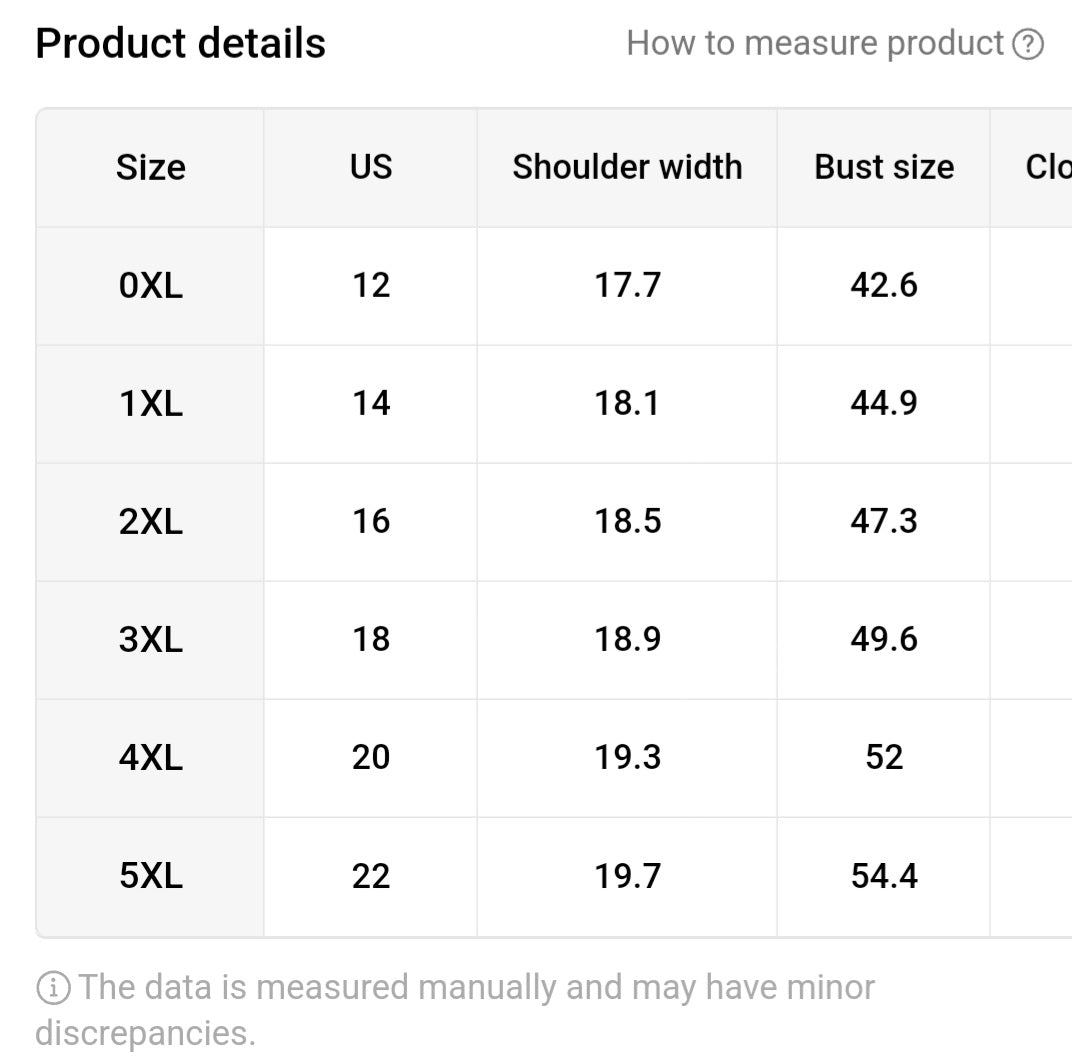Screen dimensions: 1072x1062
Task: Select the 4XL size row label
Action: 150,758
